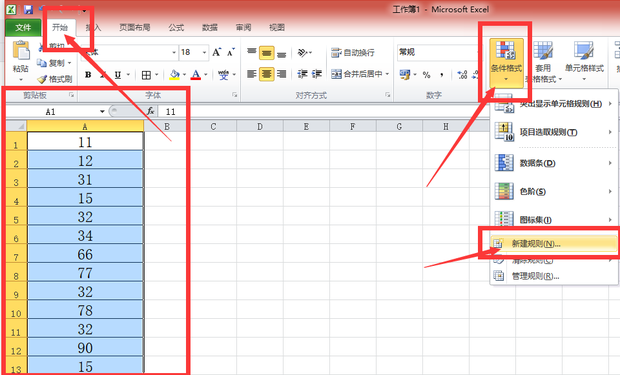
Task: Toggle Wrap Text (自动换行)
Action: pyautogui.click(x=353, y=53)
